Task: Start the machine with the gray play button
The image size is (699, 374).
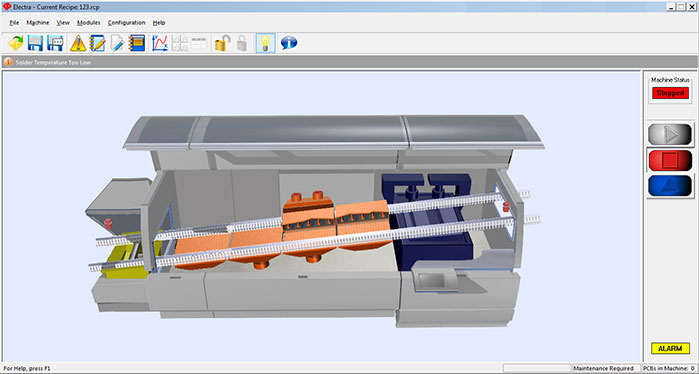Action: [670, 135]
